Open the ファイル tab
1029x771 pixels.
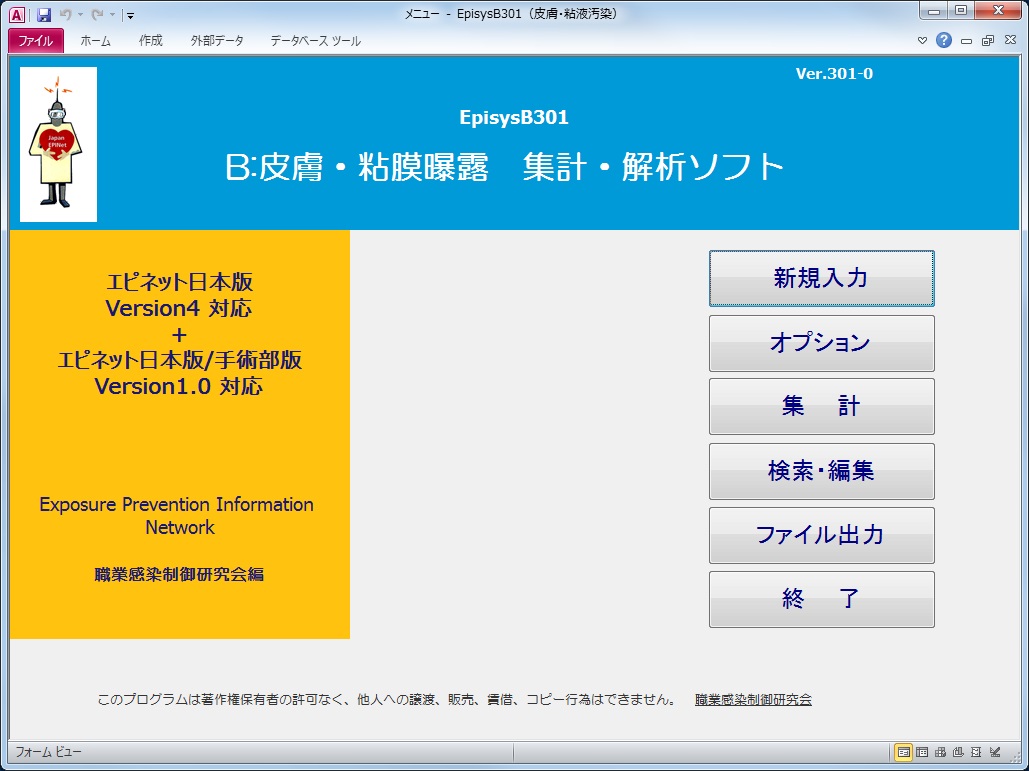36,41
